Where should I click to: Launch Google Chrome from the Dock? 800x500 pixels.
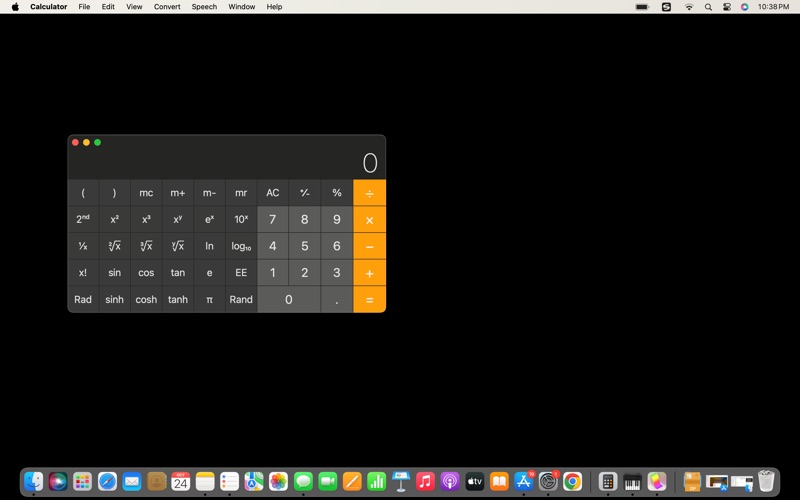[572, 482]
